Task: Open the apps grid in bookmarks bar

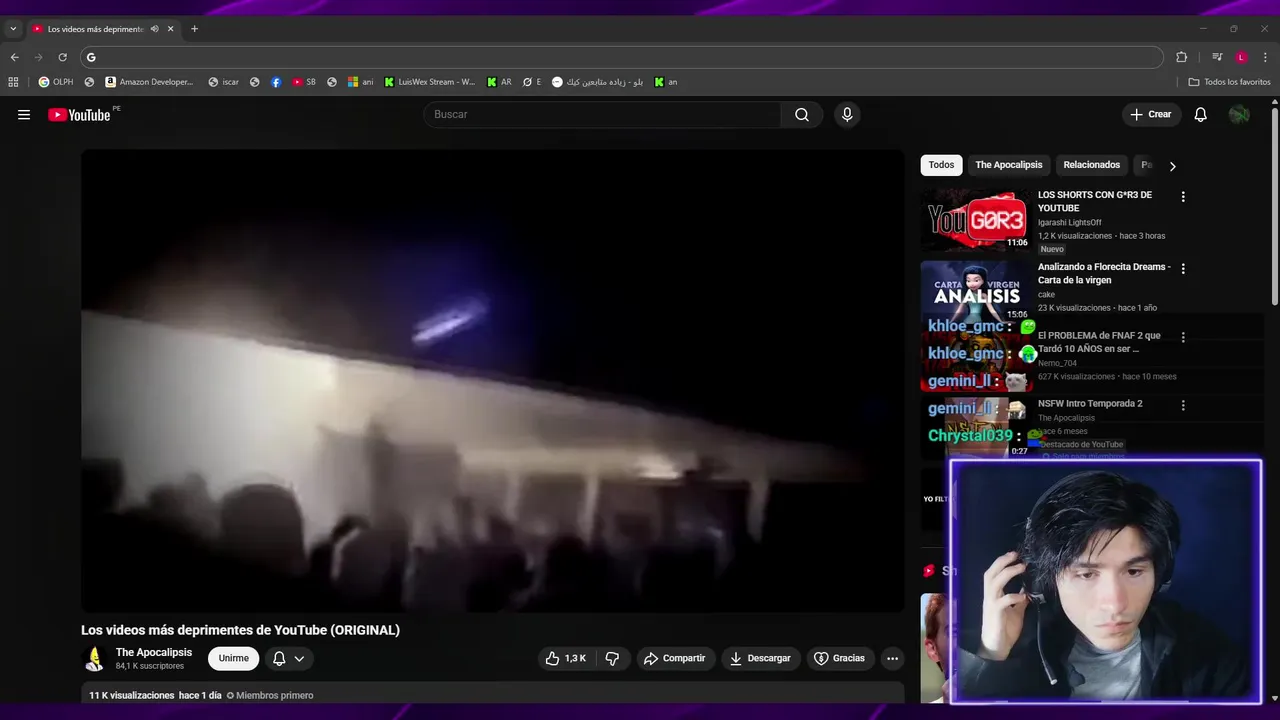Action: [x=13, y=82]
